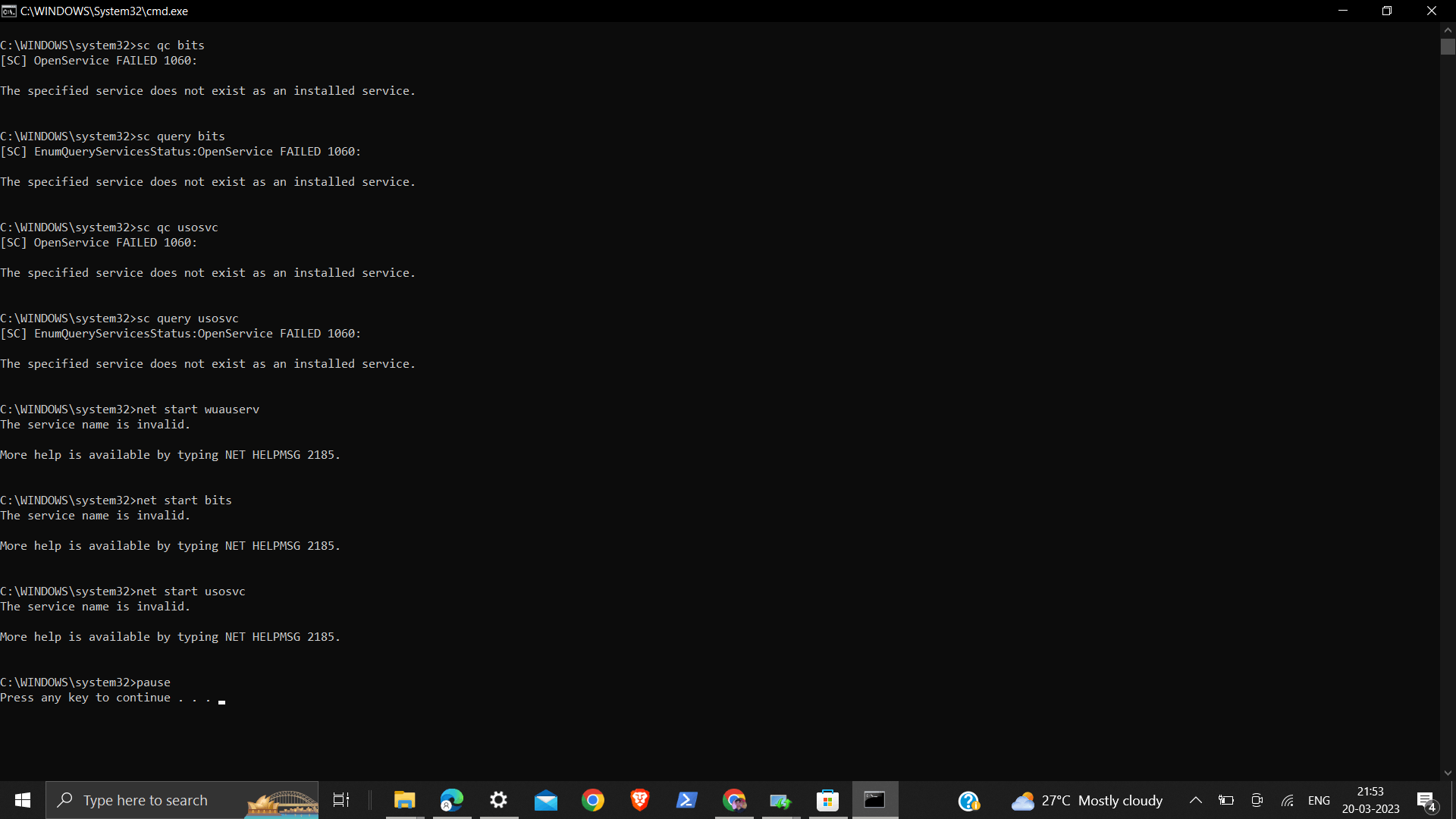
Task: Open the Start menu
Action: click(x=23, y=800)
